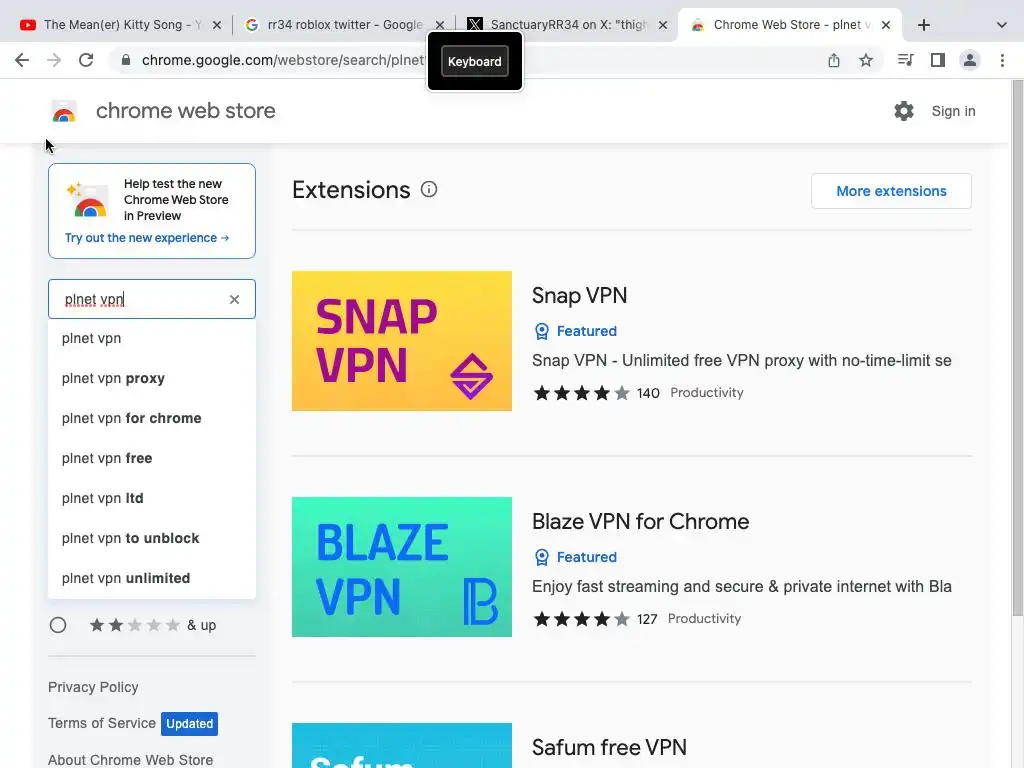Click the browser forward arrow
The image size is (1024, 768).
point(54,60)
